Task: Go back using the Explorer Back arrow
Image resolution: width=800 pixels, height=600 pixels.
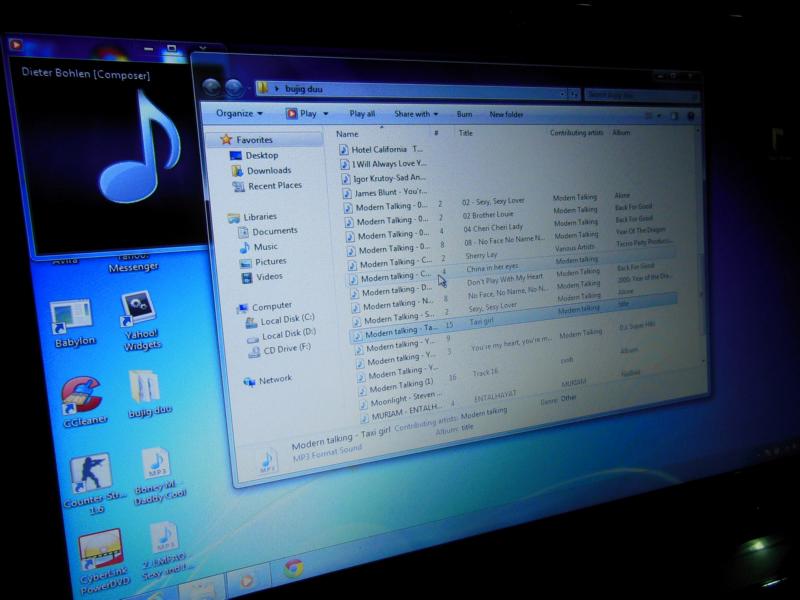Action: coord(212,88)
